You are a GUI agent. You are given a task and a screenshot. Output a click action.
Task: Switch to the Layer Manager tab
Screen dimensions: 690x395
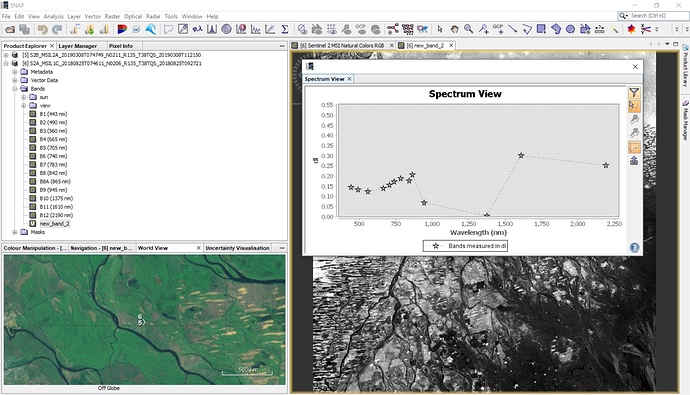78,46
